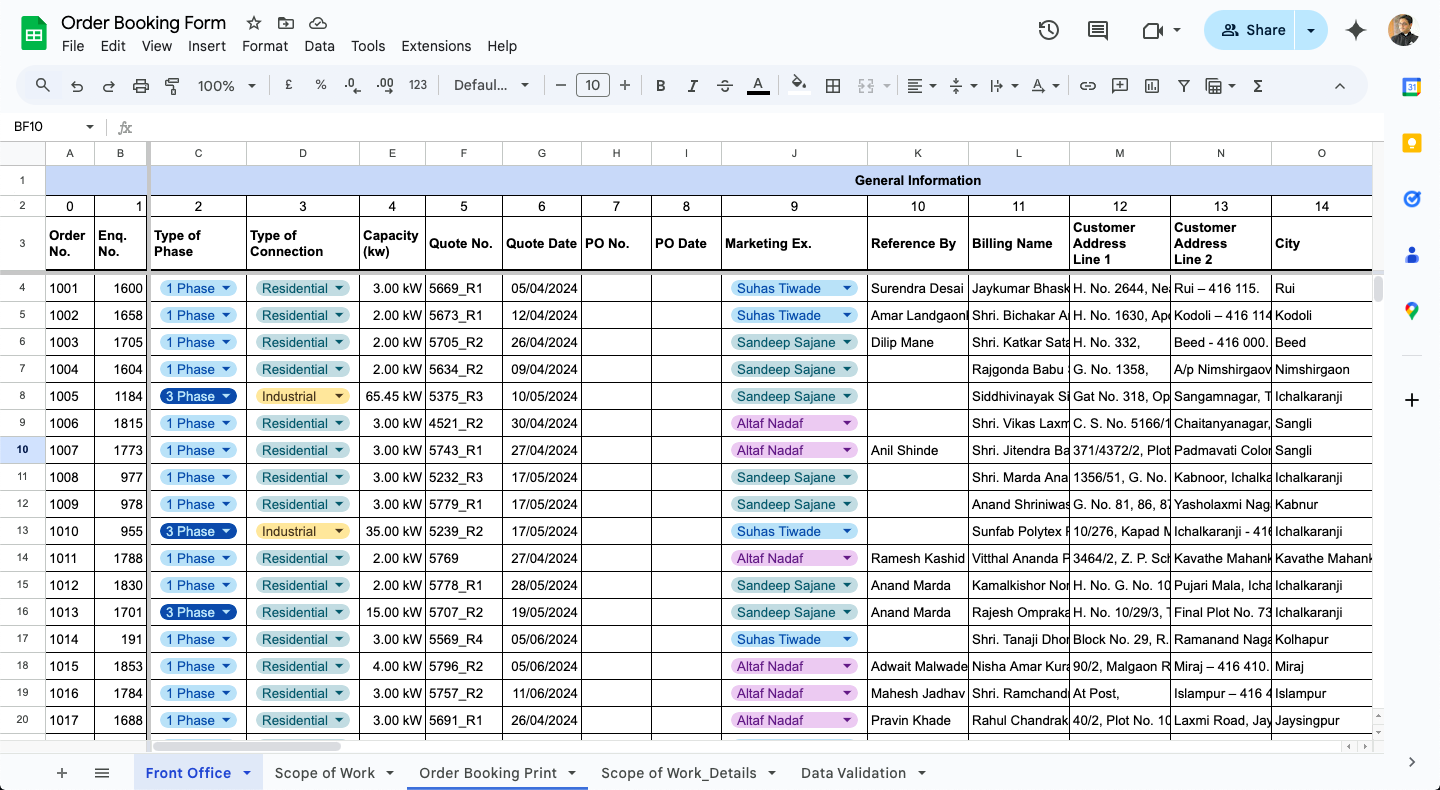
Task: Click the Google account profile picture
Action: tap(1404, 30)
